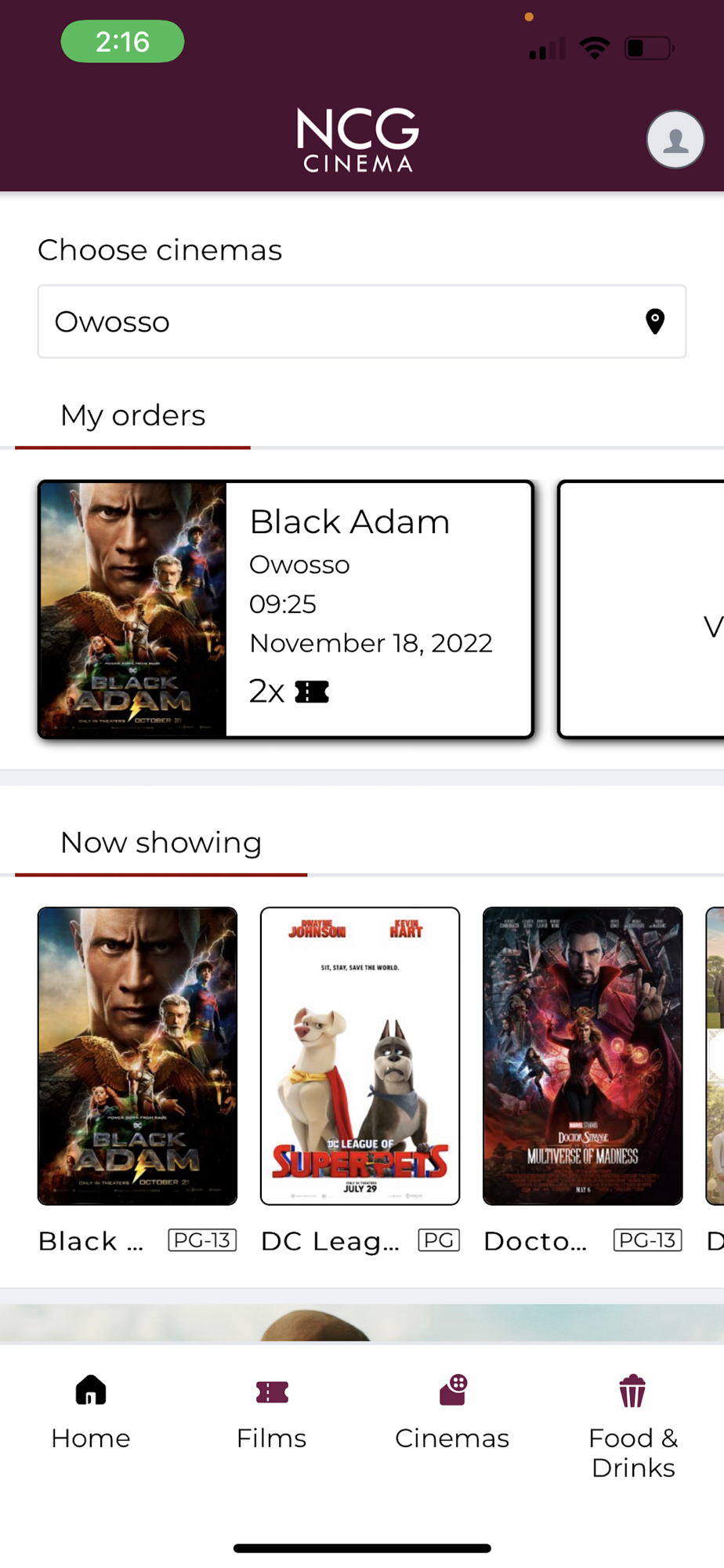Open the partially visible second order card
Screen dimensions: 724x1568
pos(640,609)
